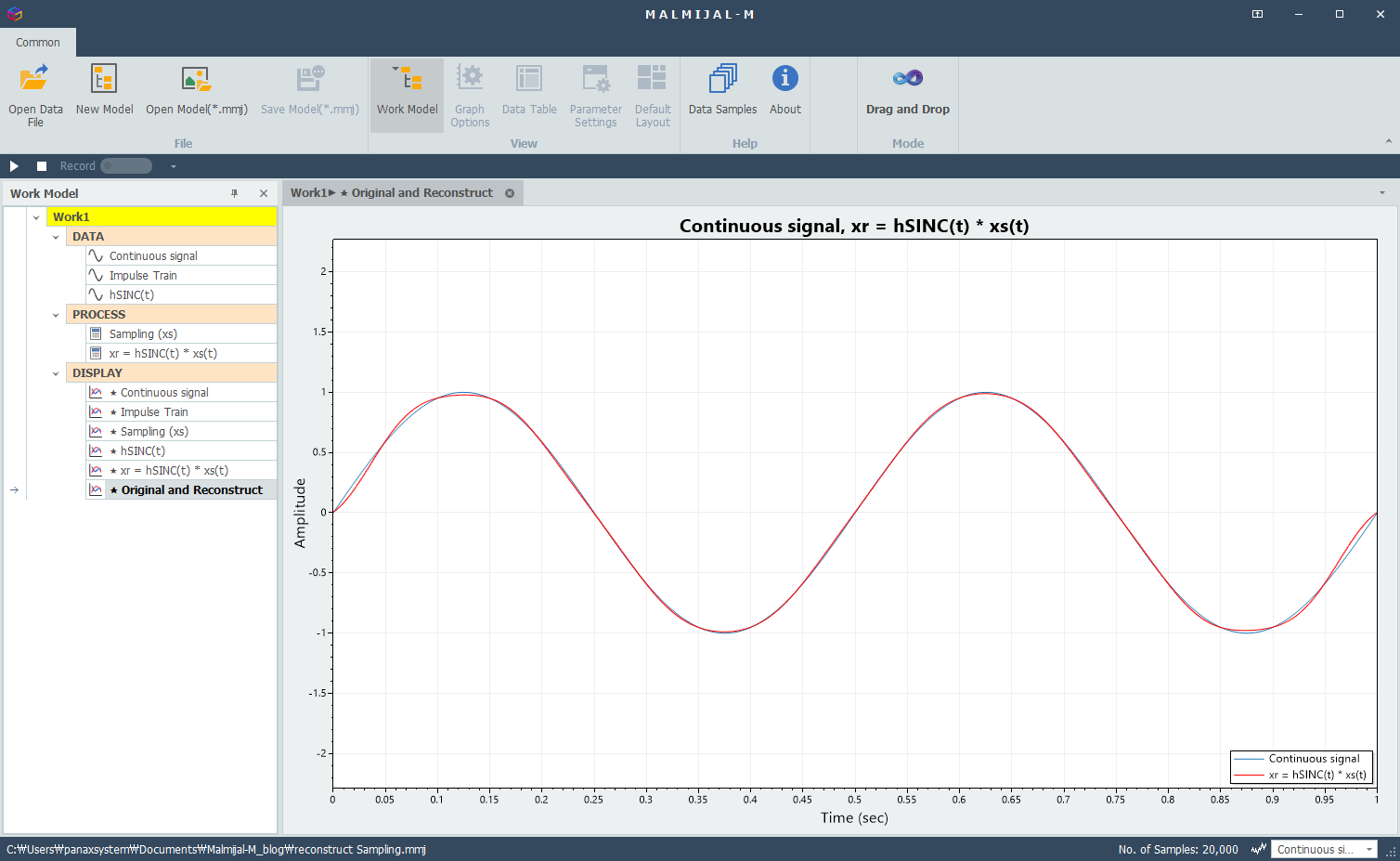Pin the Work Model panel
Screen dimensions: 1400x861
[235, 193]
